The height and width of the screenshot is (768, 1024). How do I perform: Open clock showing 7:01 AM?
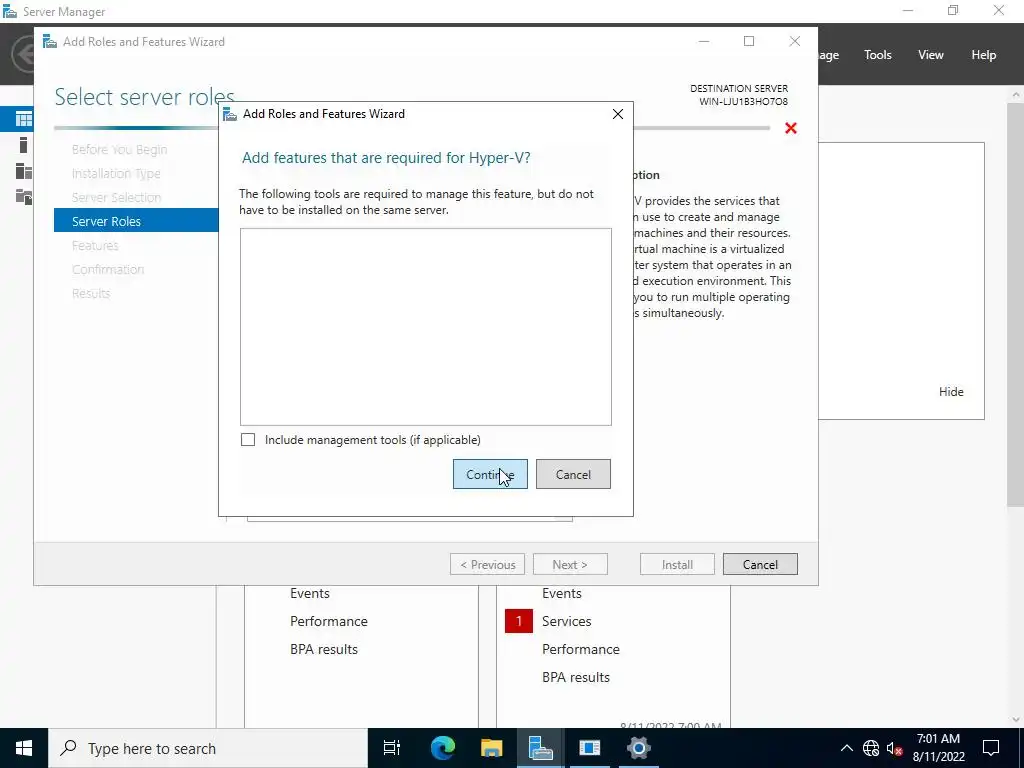coord(938,748)
